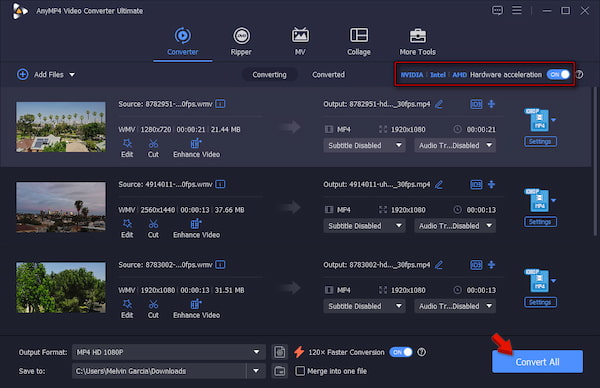The height and width of the screenshot is (388, 600).
Task: Select the sunset skyline video thumbnail
Action: point(61,207)
